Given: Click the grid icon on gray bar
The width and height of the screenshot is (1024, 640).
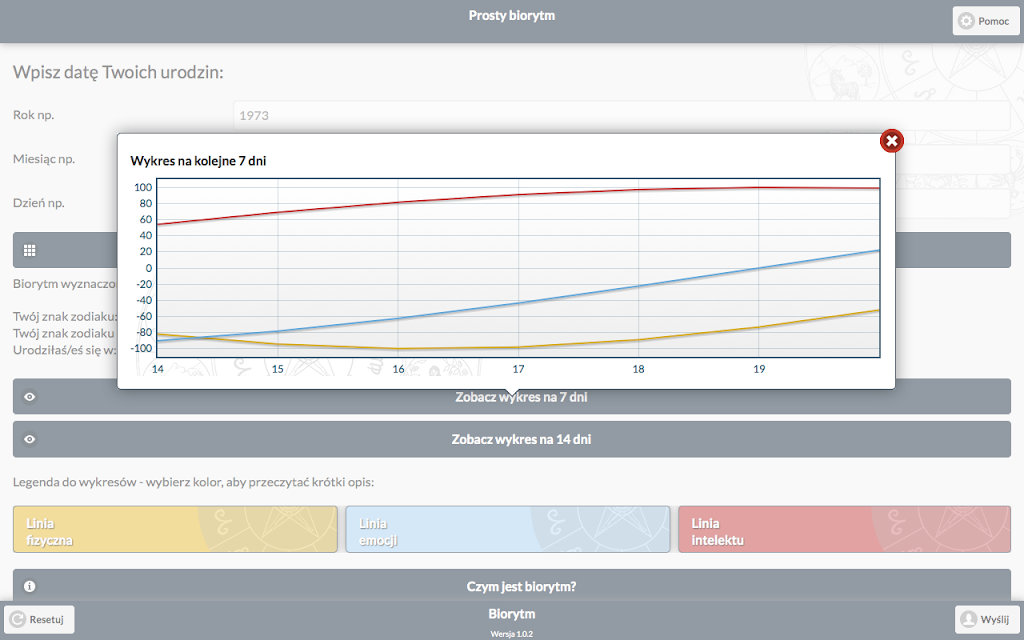Looking at the screenshot, I should 29,250.
